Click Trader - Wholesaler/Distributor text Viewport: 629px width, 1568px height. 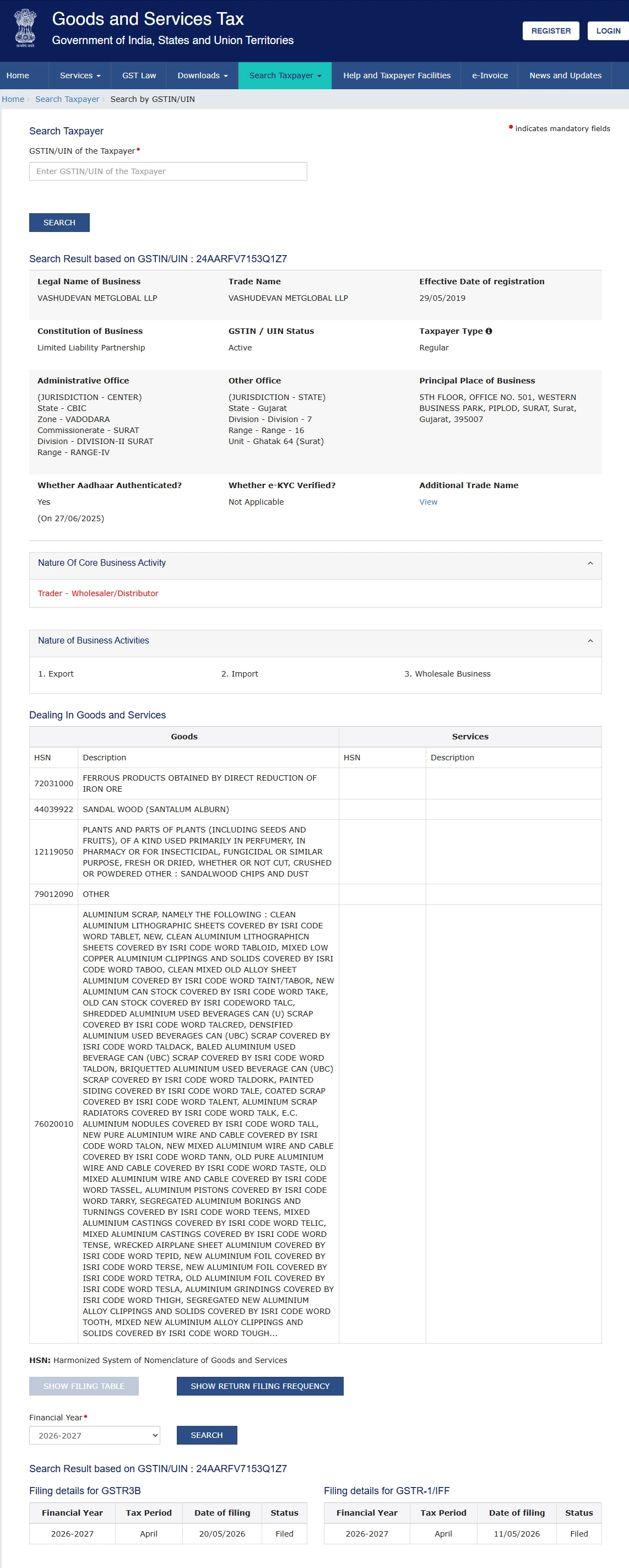(98, 593)
